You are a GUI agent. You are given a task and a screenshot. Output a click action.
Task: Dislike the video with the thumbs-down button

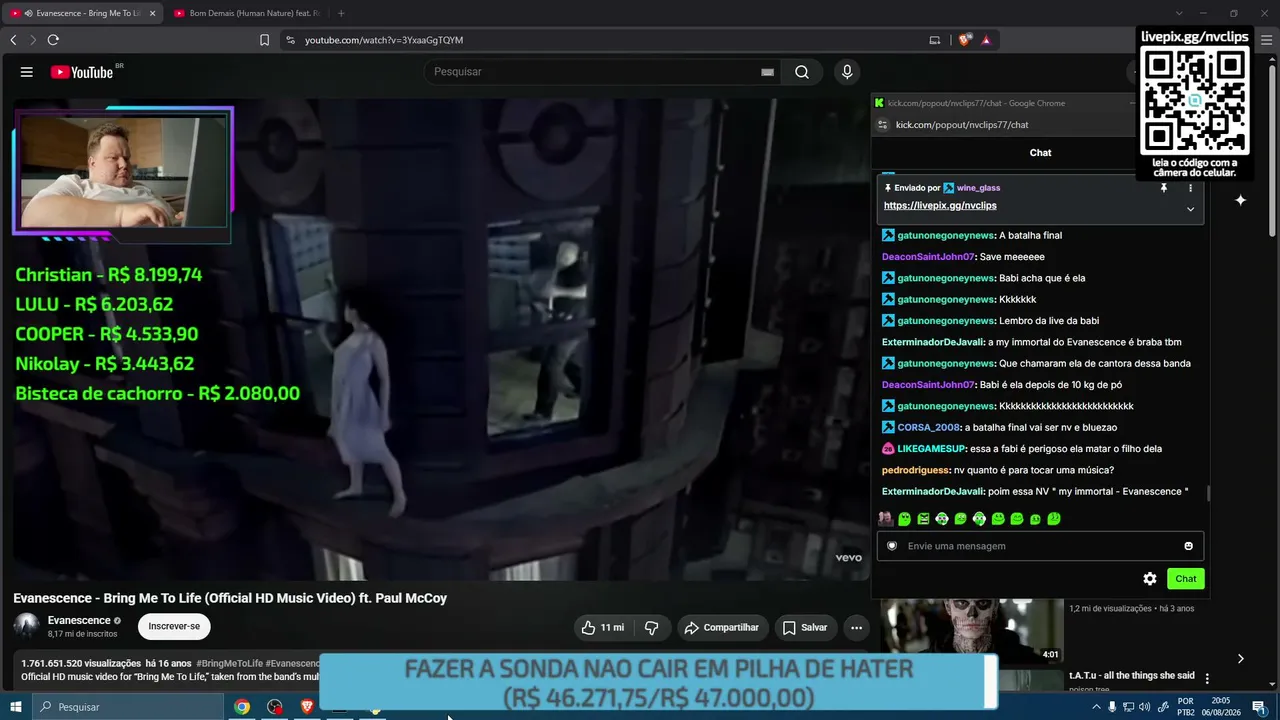[x=652, y=628]
